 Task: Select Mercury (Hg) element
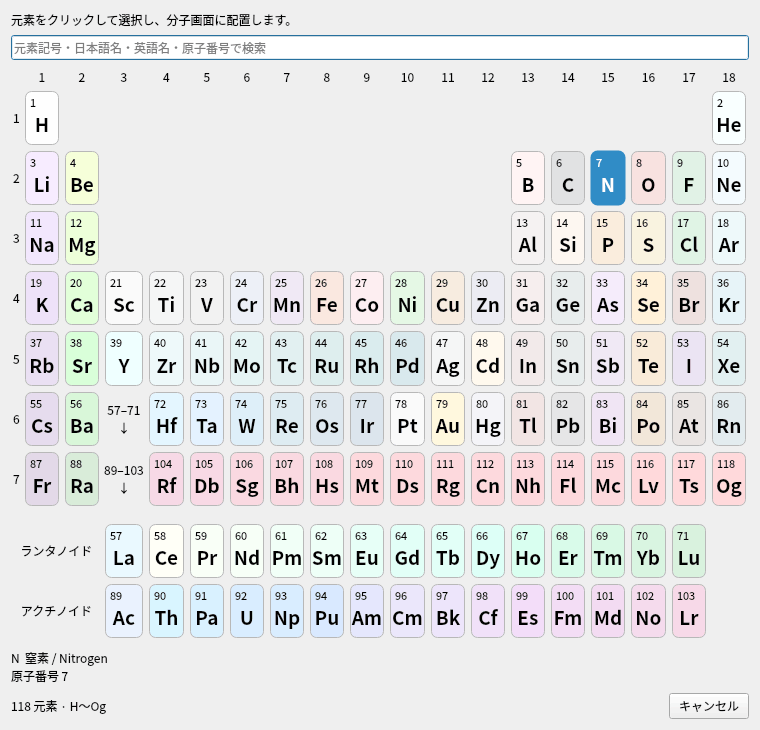point(488,419)
